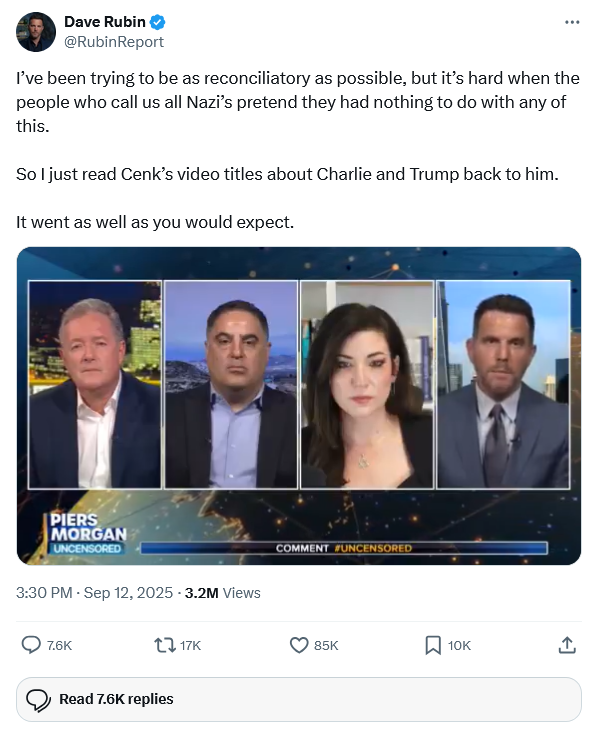
Task: Click the 7.6K replies count
Action: [x=59, y=645]
